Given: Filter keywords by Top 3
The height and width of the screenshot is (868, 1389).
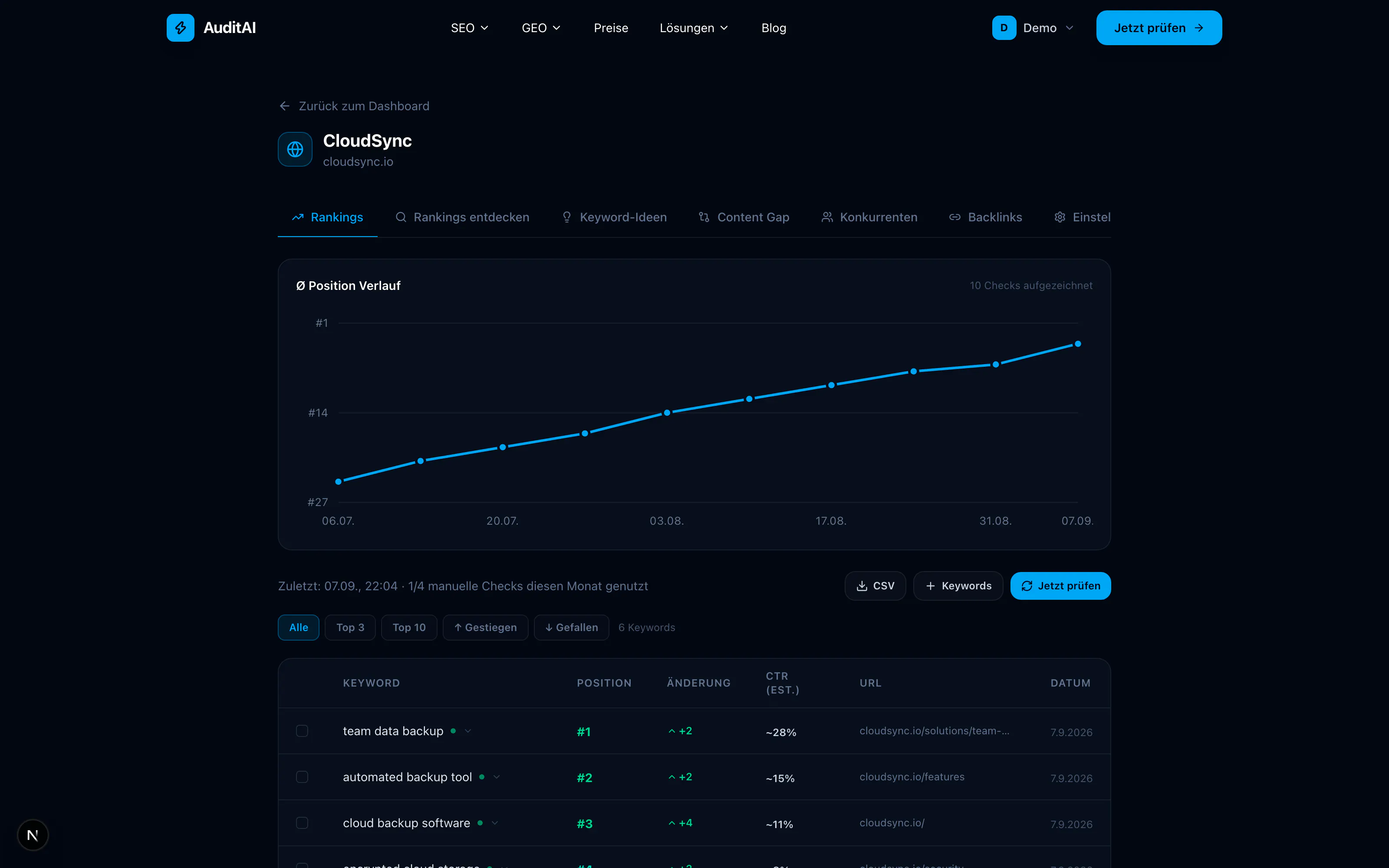Looking at the screenshot, I should click(350, 628).
